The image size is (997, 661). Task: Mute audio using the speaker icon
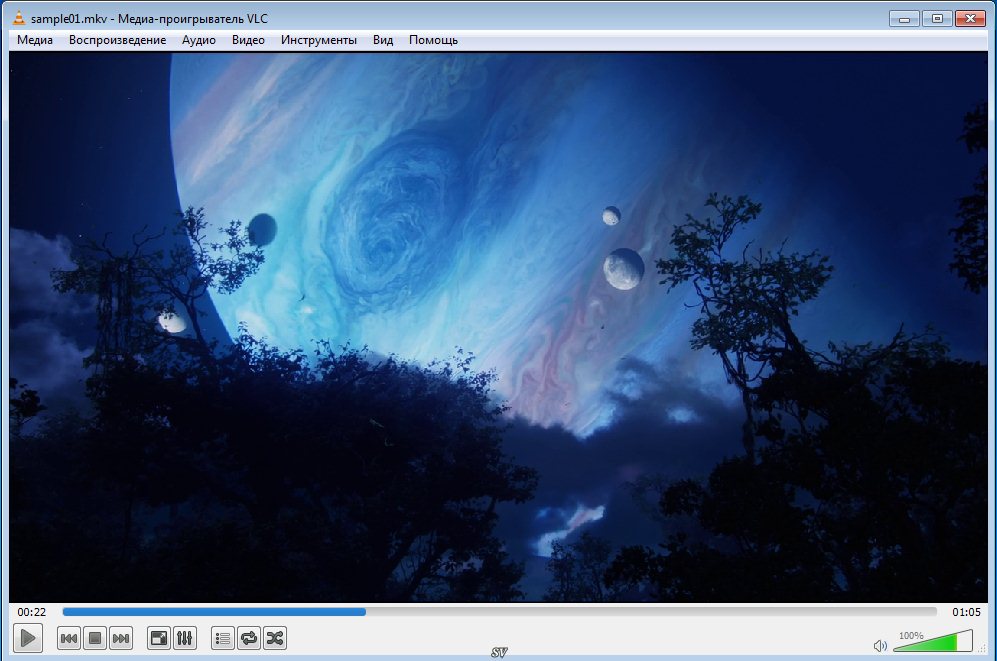pos(880,646)
